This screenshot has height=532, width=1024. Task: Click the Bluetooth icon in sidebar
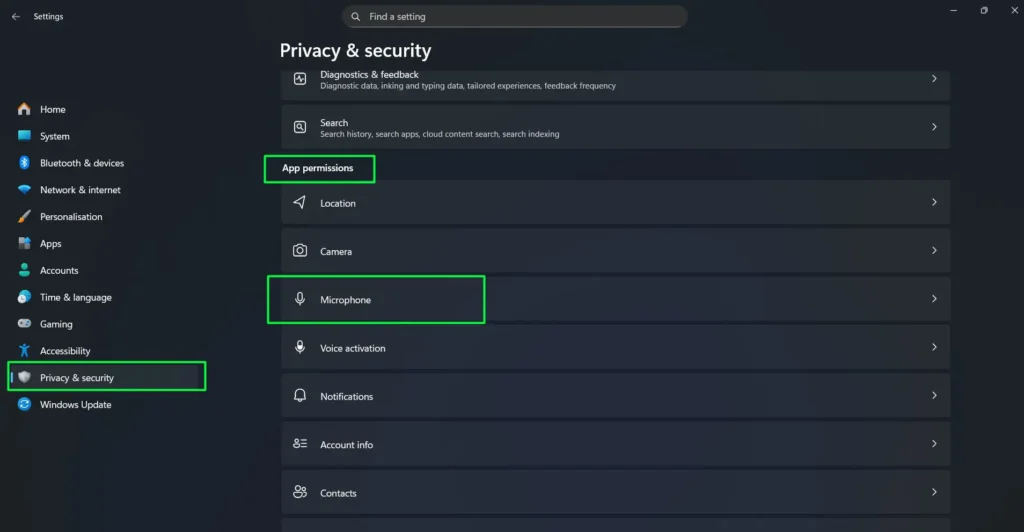(24, 163)
